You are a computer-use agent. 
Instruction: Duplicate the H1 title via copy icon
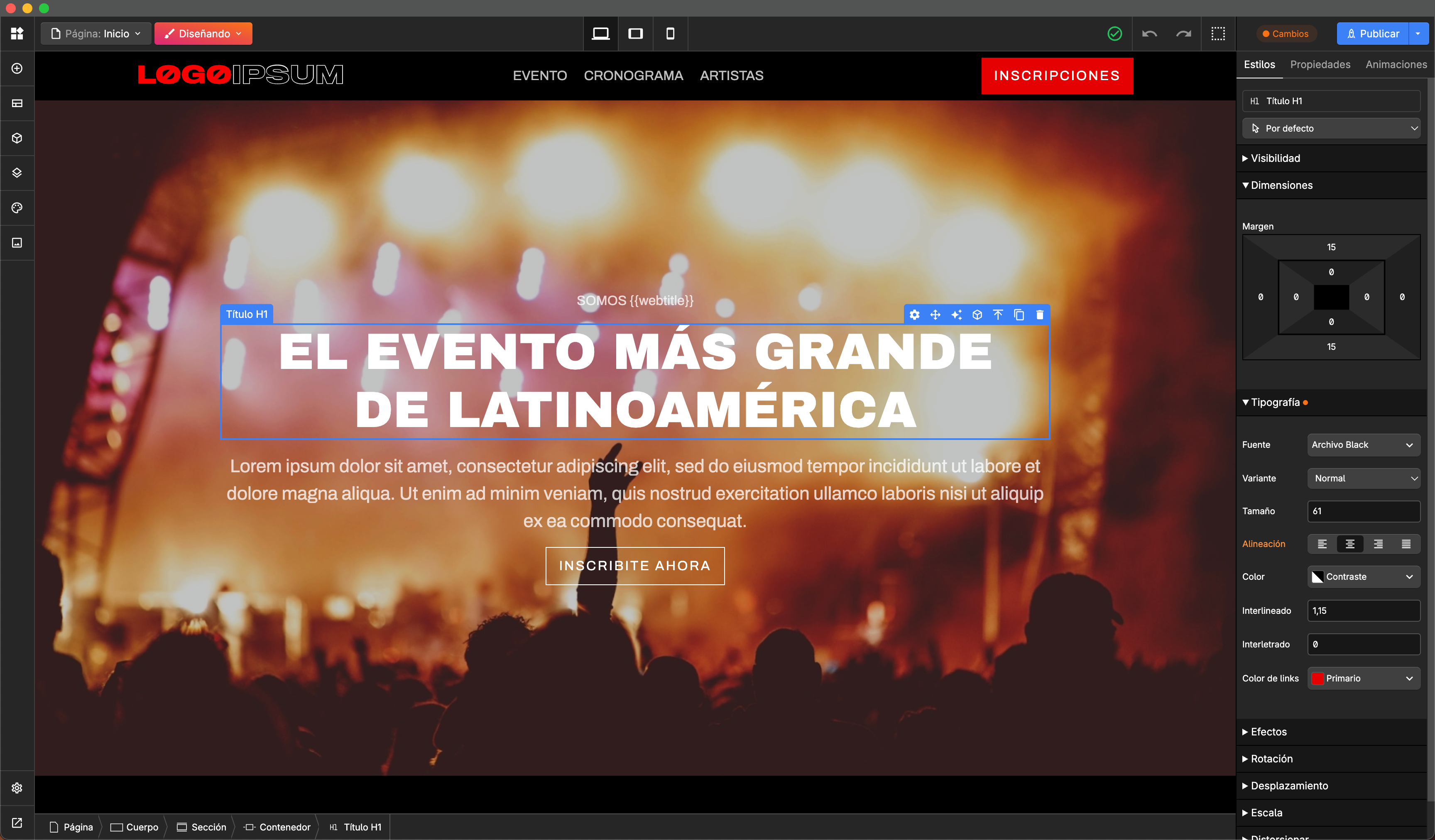[1019, 314]
